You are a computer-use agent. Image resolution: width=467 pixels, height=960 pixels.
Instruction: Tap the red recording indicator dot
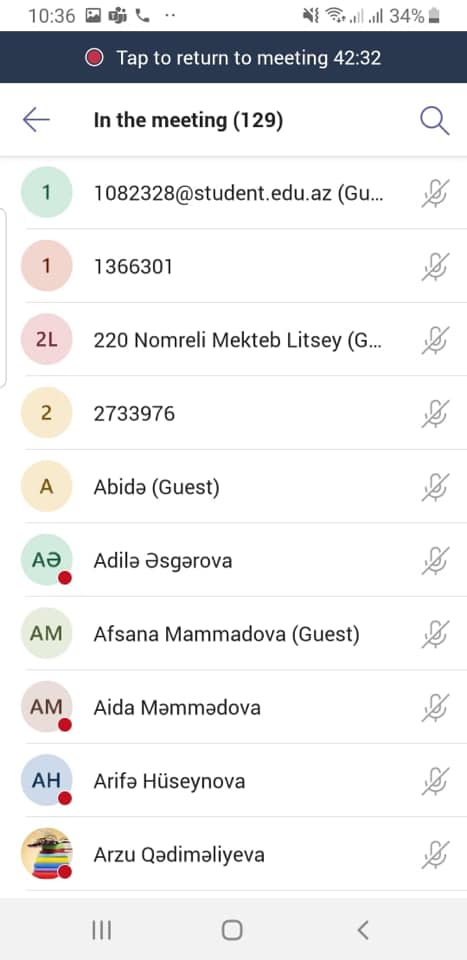click(x=94, y=58)
